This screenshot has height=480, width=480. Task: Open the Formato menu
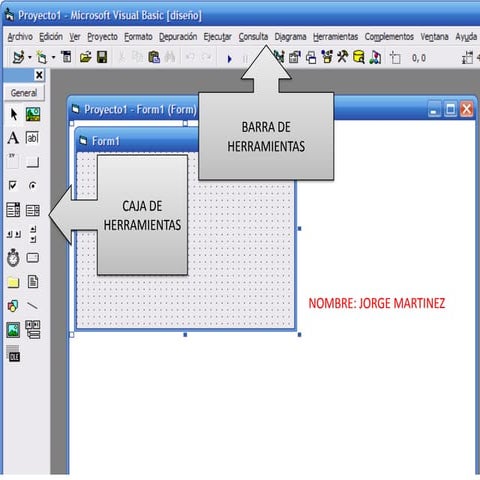[138, 36]
